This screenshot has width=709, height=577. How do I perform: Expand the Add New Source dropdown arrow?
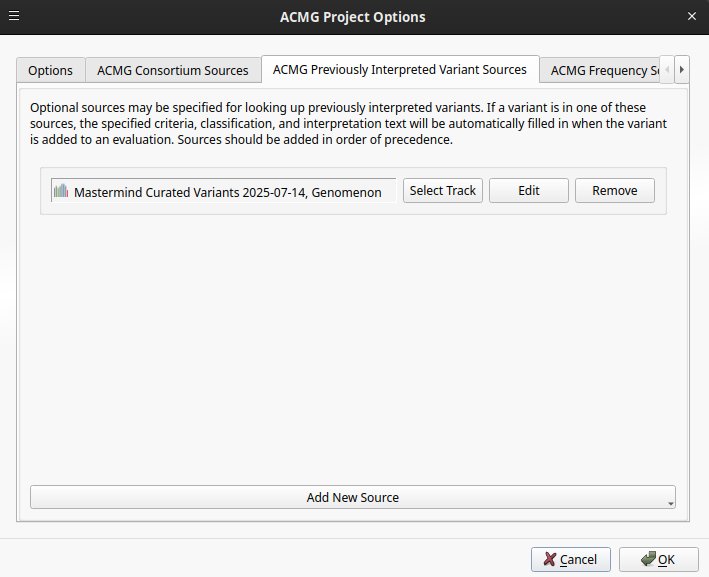click(x=671, y=502)
